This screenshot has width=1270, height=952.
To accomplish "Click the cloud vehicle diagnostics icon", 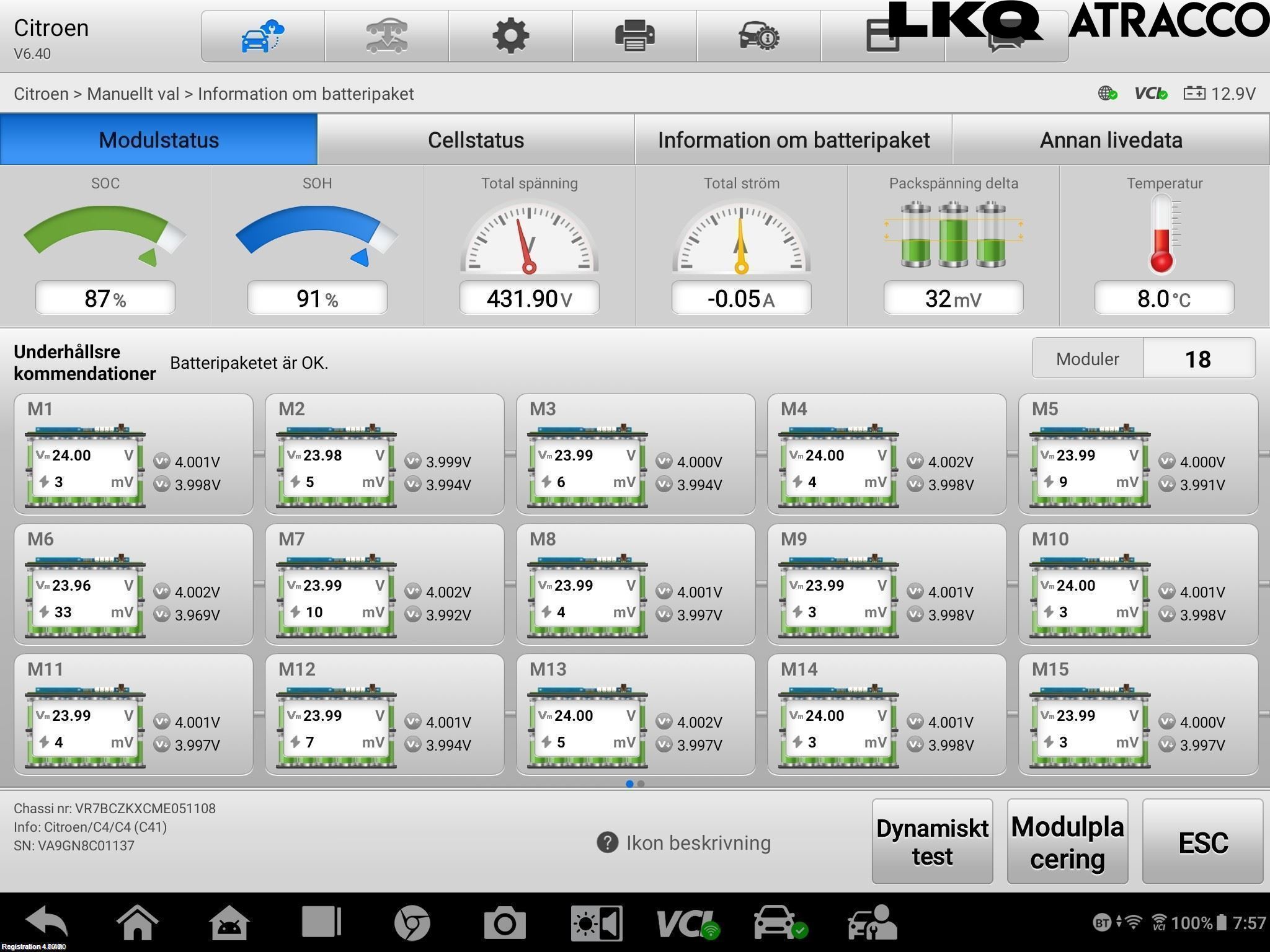I will point(262,36).
